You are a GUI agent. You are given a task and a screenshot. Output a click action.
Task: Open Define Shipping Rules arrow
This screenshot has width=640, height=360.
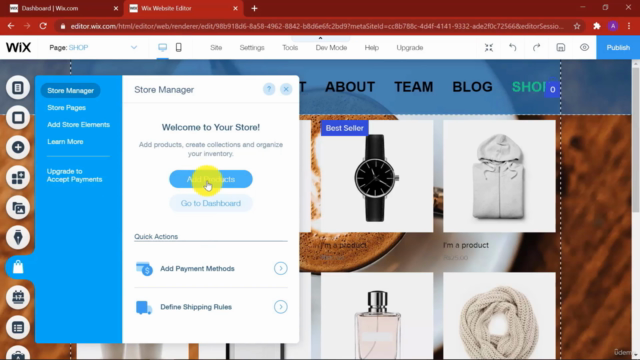[x=280, y=307]
